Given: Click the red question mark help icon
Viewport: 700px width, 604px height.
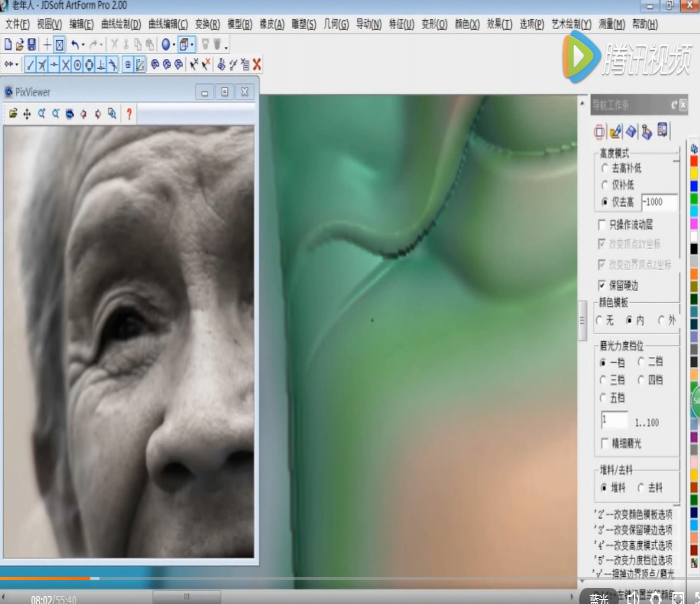Looking at the screenshot, I should (x=129, y=114).
